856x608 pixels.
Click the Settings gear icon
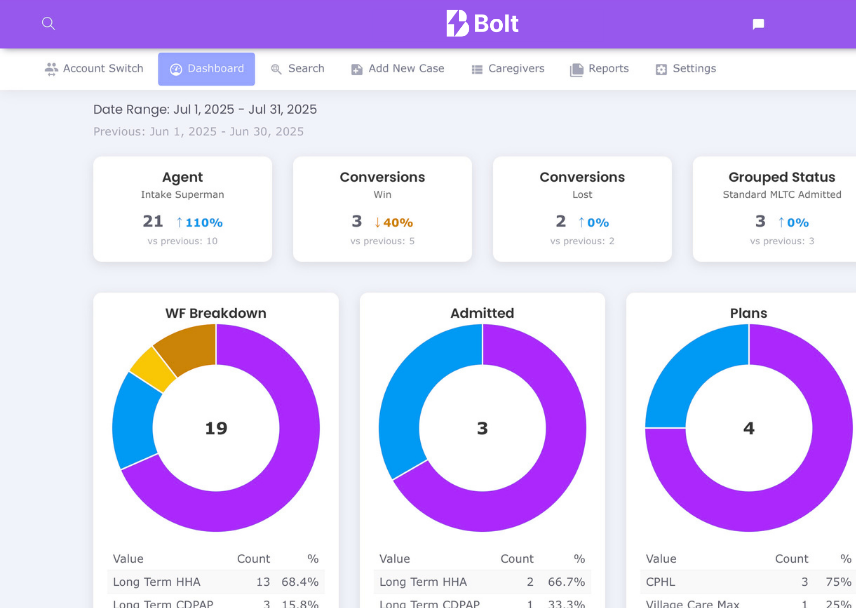coord(659,68)
